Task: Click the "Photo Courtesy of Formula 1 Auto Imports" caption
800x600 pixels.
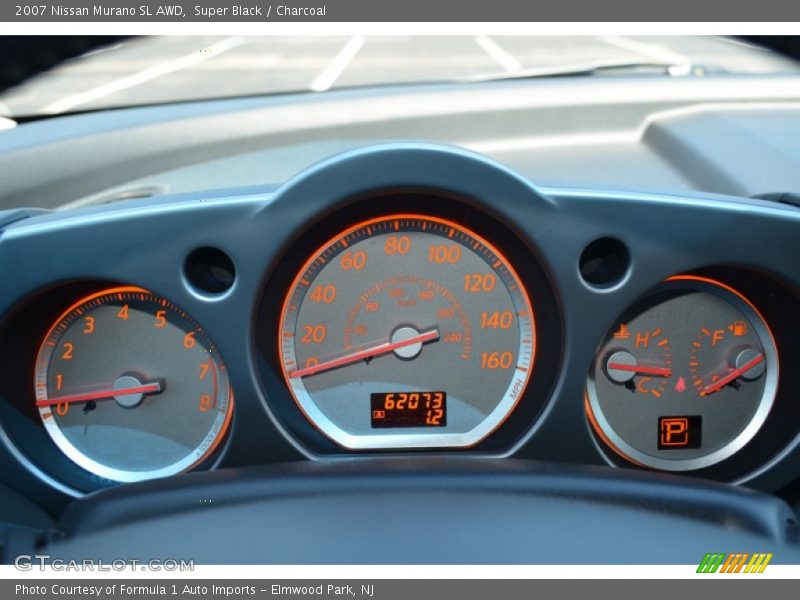Action: [x=135, y=590]
